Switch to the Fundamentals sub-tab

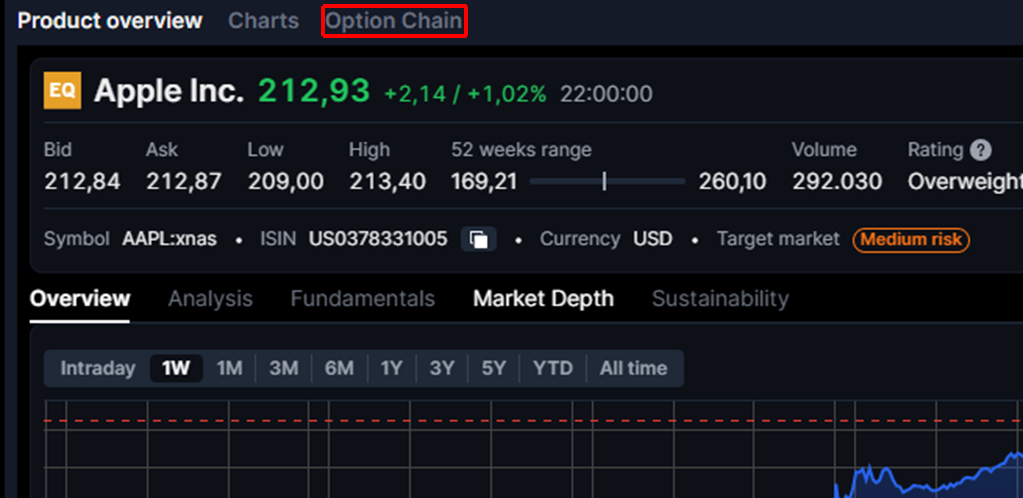click(363, 298)
